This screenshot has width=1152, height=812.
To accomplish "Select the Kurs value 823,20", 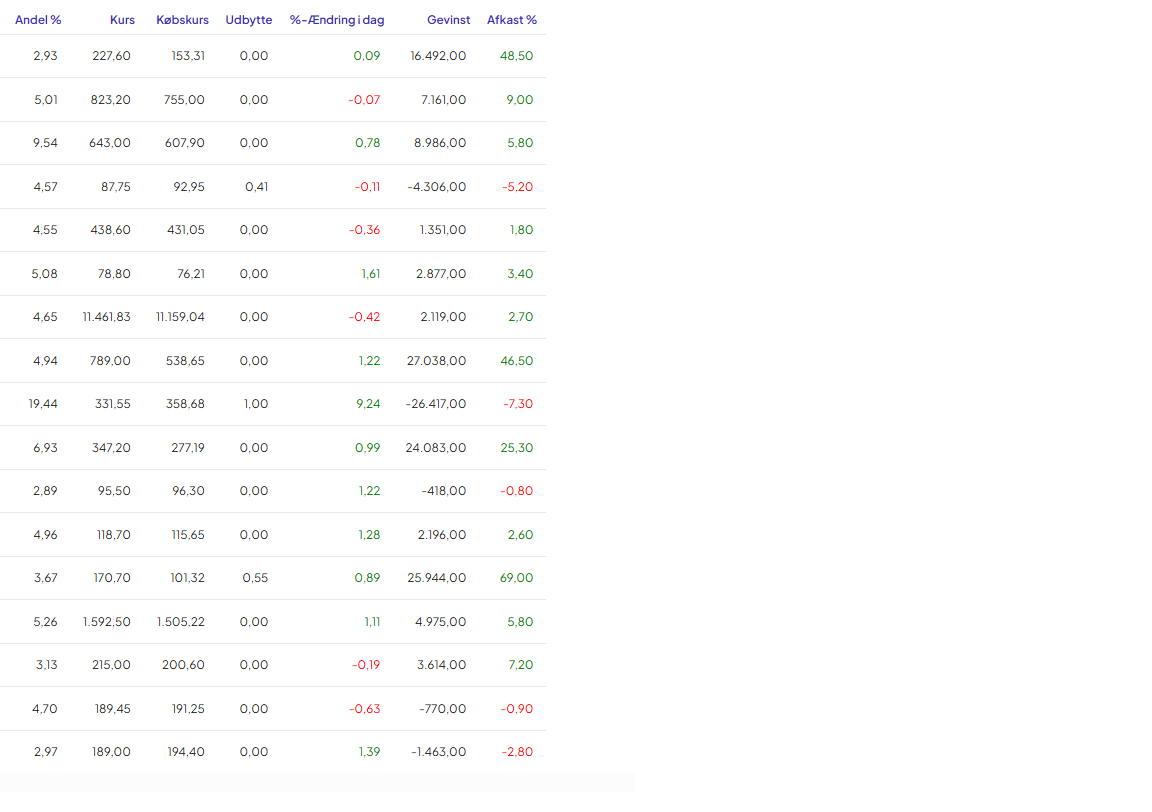I will (110, 100).
